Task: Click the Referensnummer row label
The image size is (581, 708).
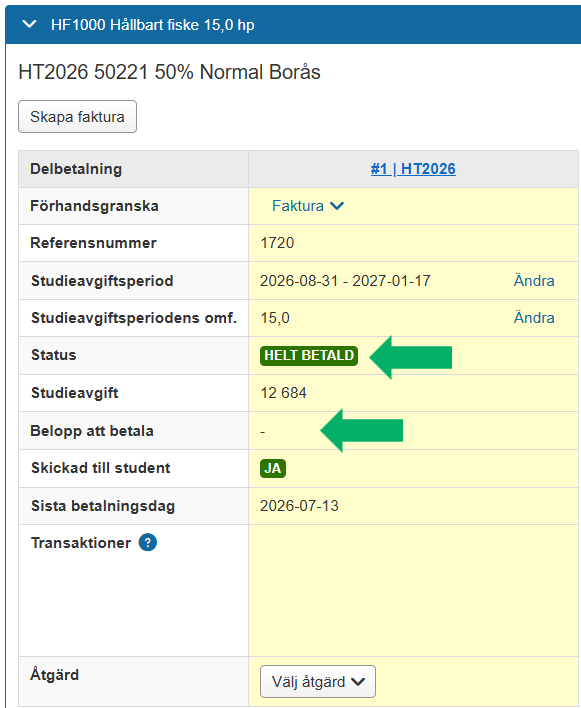Action: (x=93, y=243)
